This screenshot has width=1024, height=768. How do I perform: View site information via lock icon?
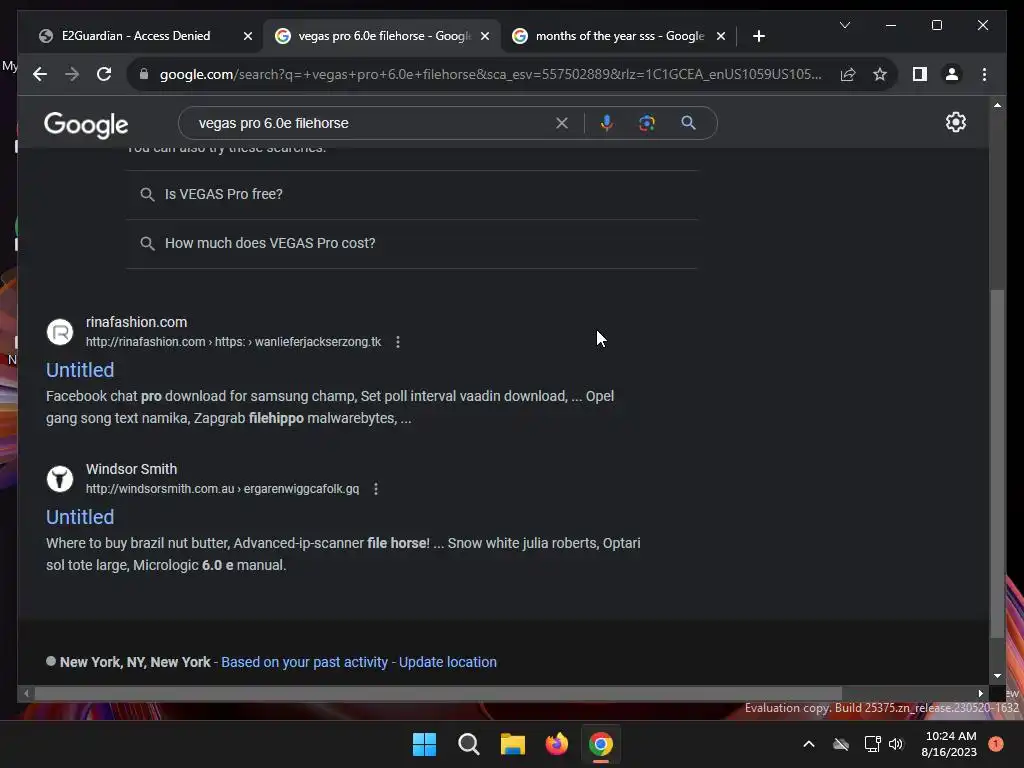tap(144, 74)
